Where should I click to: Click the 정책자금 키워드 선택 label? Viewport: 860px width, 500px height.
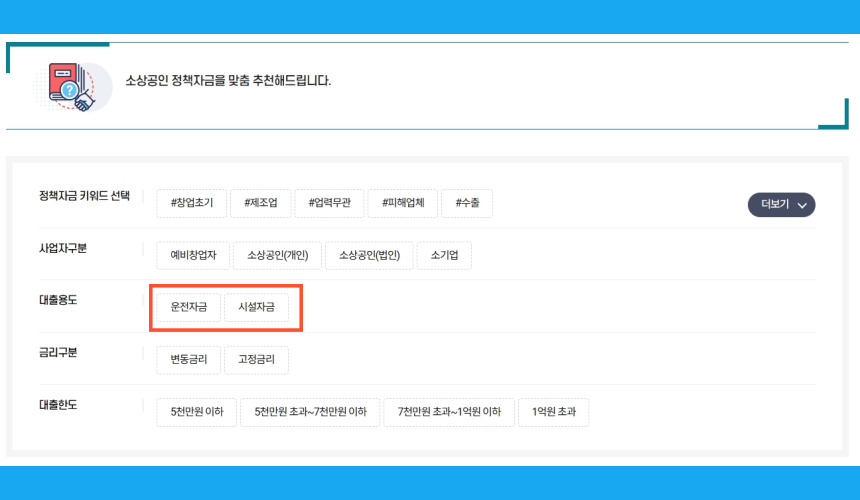pyautogui.click(x=84, y=196)
